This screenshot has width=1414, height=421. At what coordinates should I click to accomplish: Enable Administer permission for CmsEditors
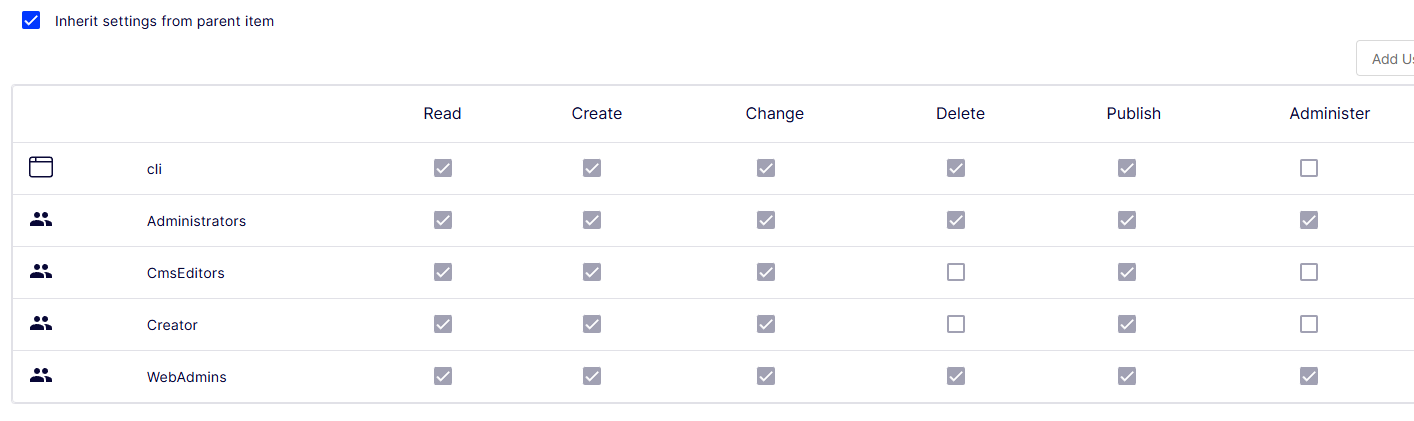(1308, 272)
